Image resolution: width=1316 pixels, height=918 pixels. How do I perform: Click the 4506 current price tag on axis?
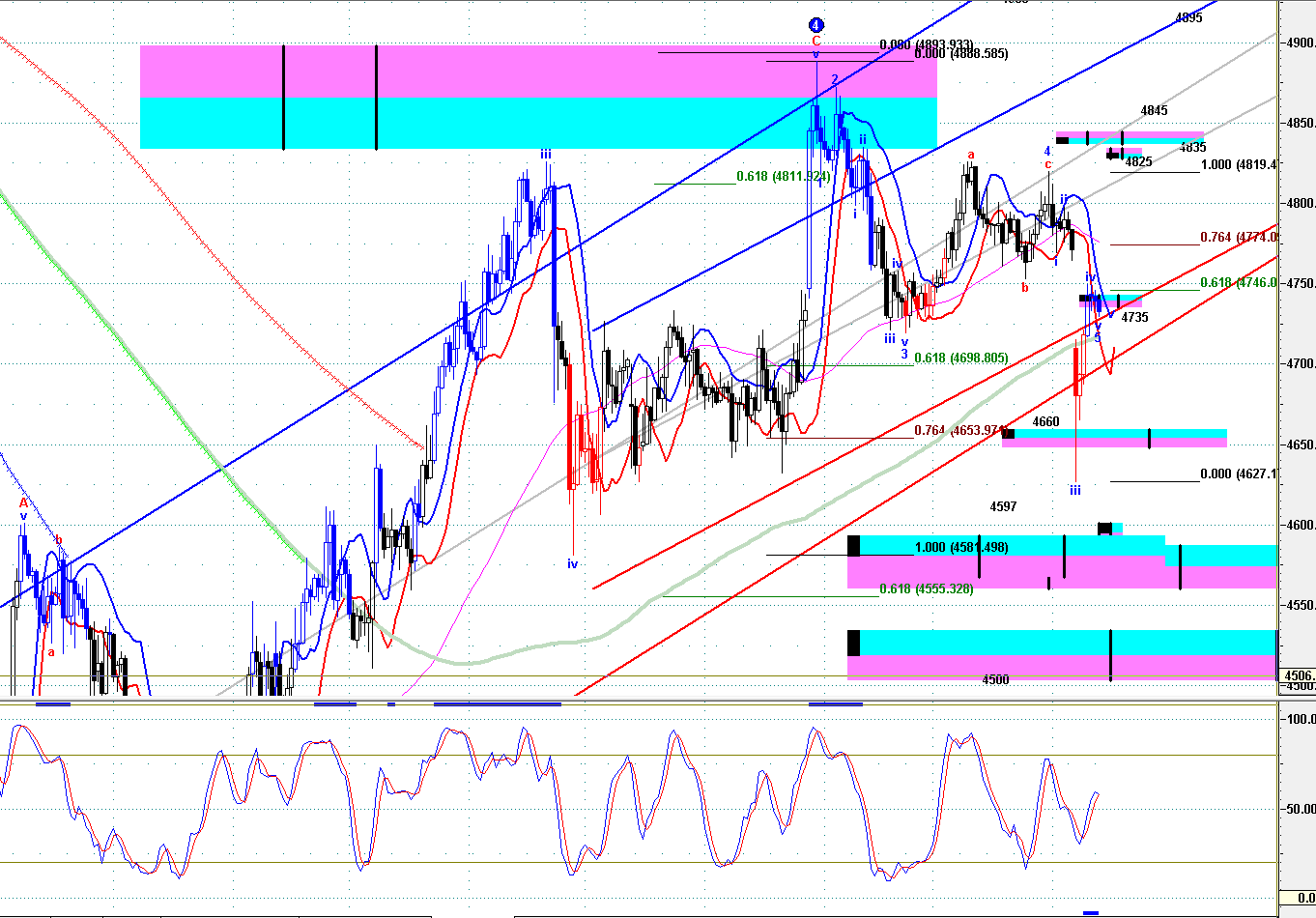coord(1298,675)
